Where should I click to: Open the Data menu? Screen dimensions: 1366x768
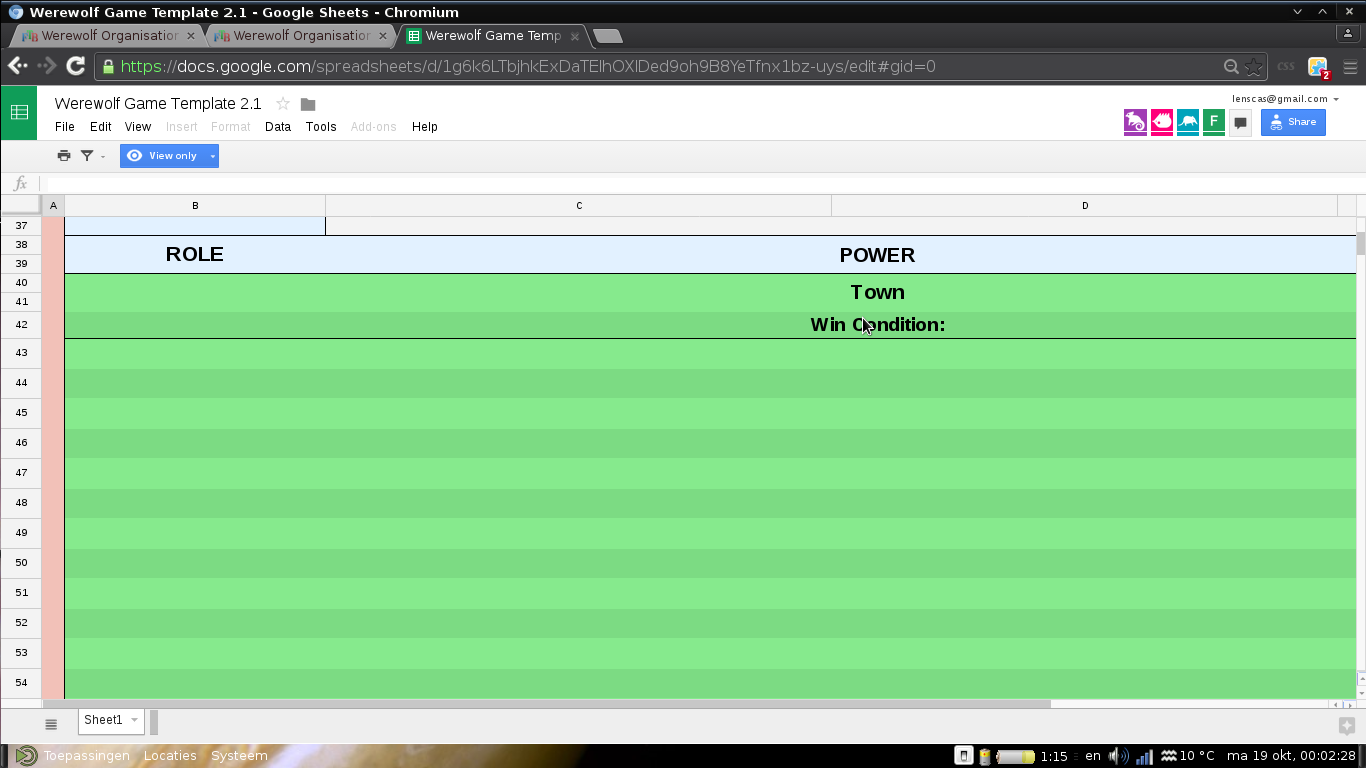tap(278, 127)
